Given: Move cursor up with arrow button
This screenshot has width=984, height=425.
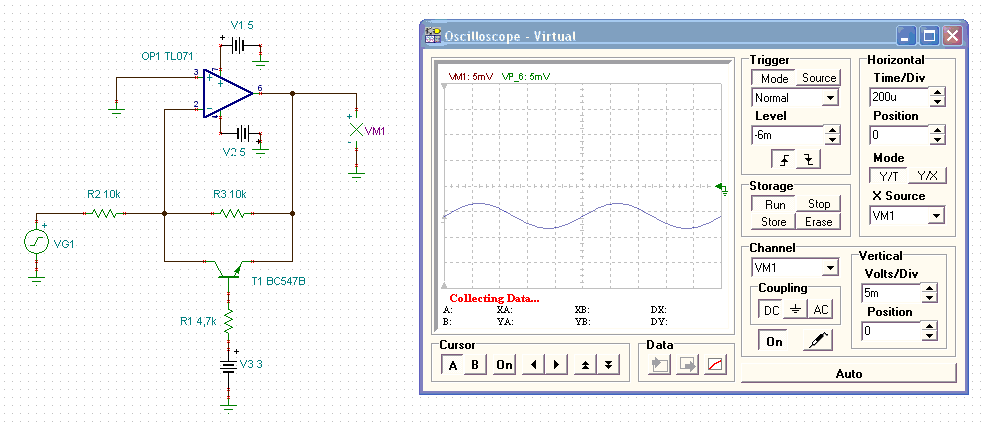Looking at the screenshot, I should (587, 365).
